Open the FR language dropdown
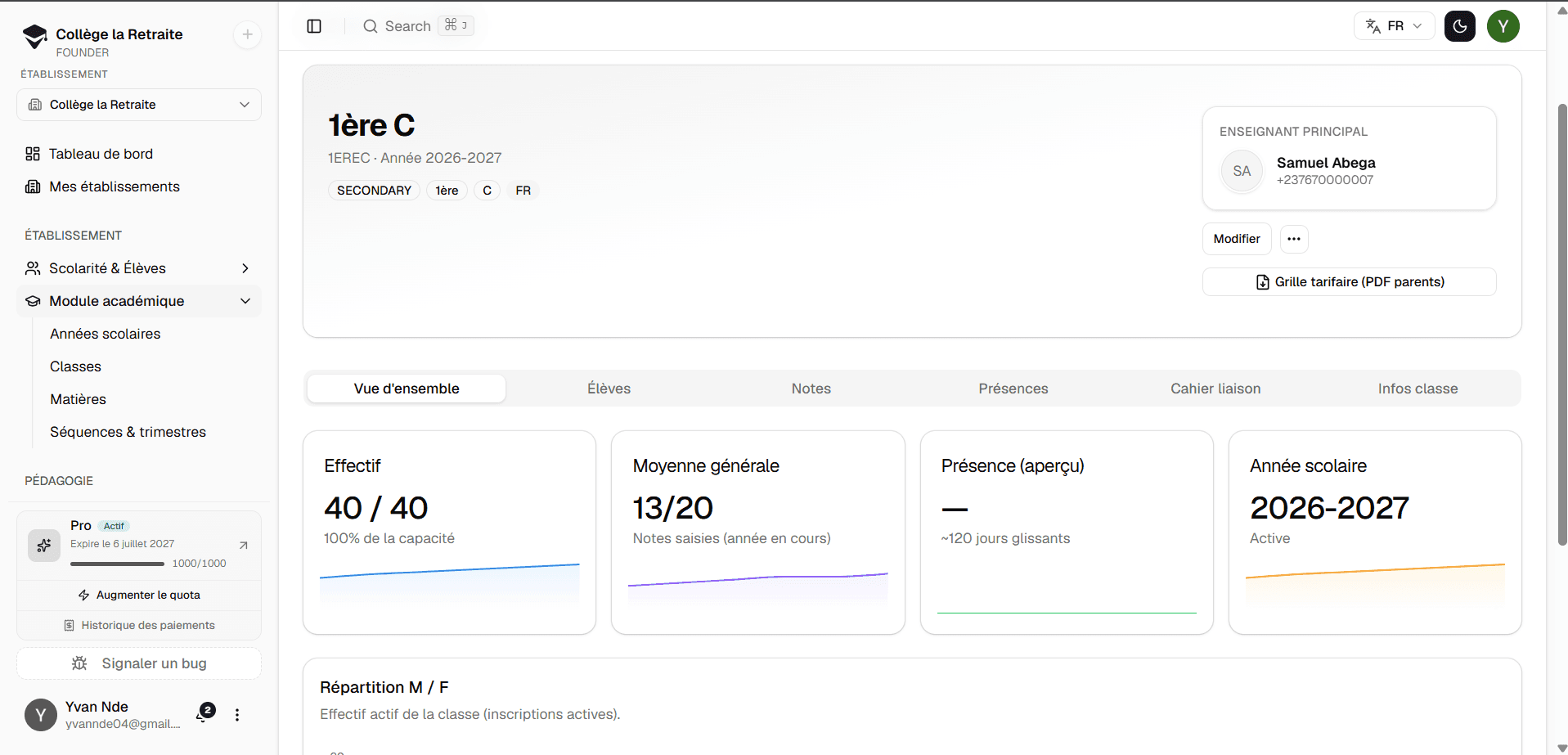1568x755 pixels. [1394, 26]
